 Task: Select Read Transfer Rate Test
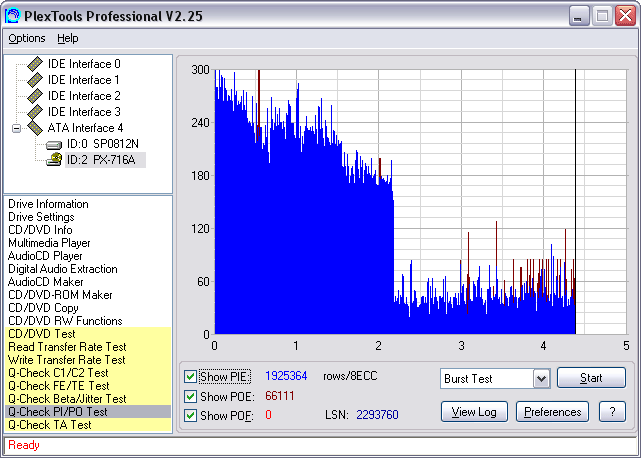point(88,347)
